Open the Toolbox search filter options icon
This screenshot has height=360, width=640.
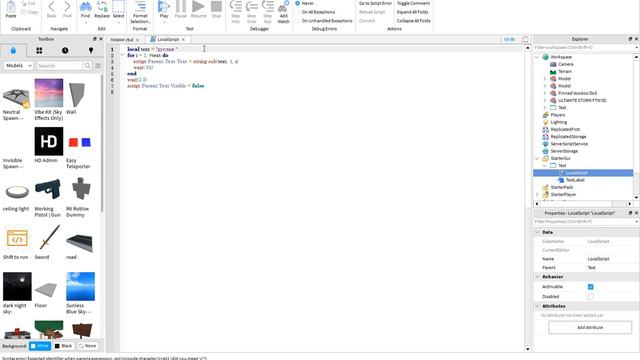(x=98, y=66)
